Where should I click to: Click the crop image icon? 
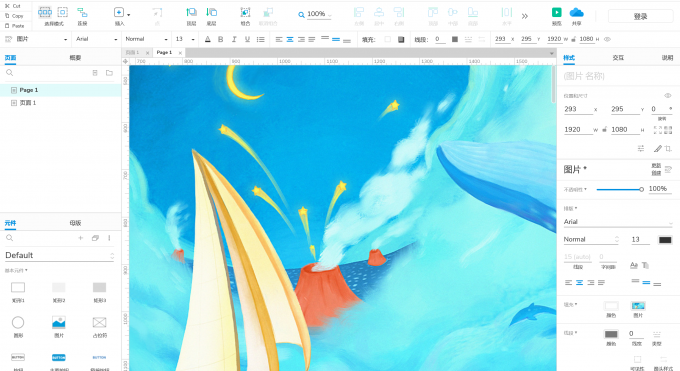[668, 148]
